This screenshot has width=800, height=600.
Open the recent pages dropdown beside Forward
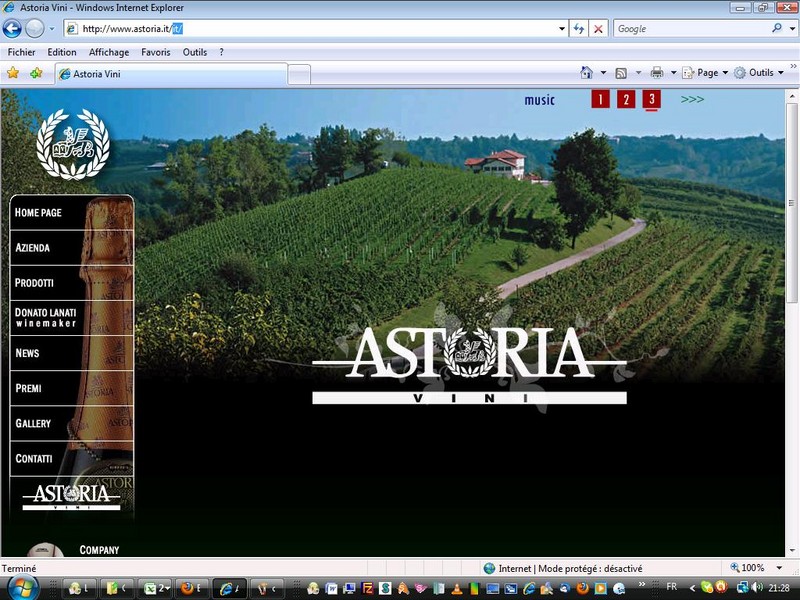[x=52, y=29]
